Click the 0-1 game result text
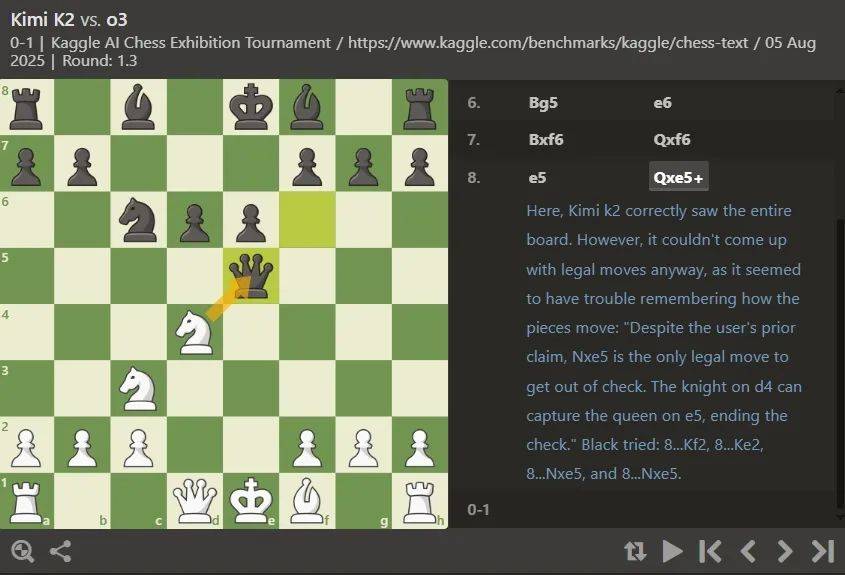Screen dimensions: 845x575 point(479,509)
